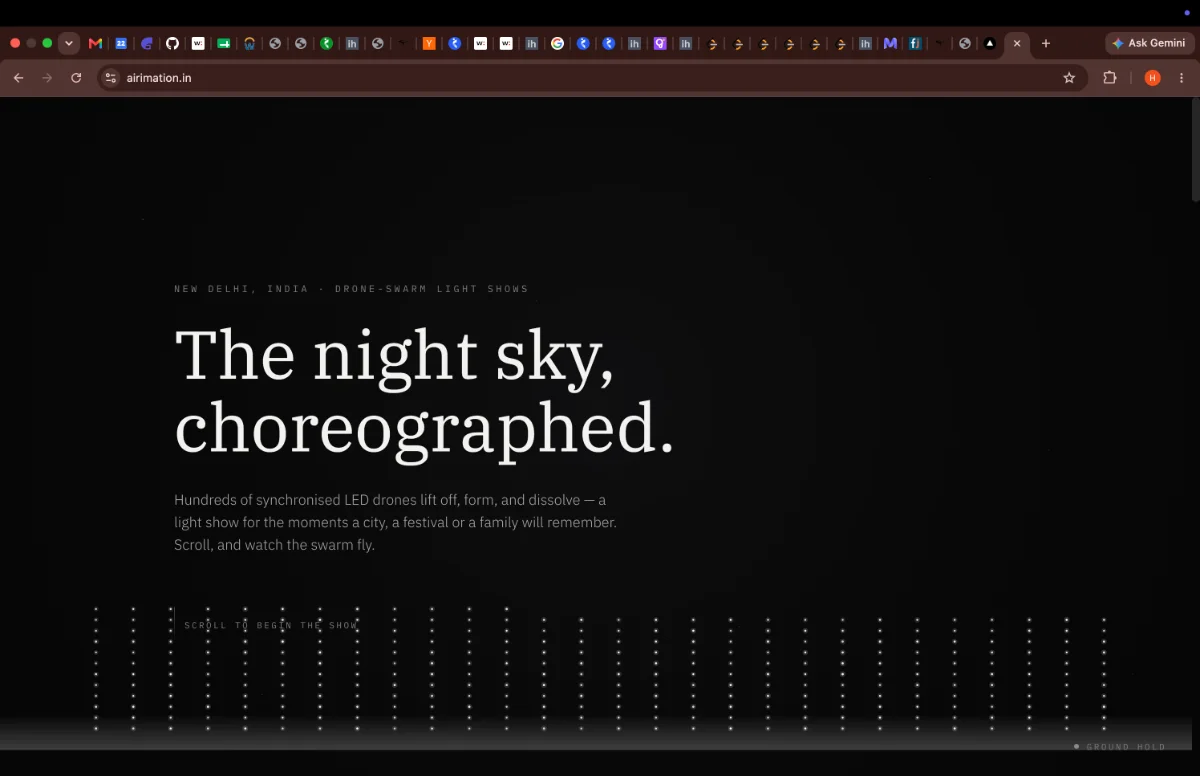Image resolution: width=1200 pixels, height=776 pixels.
Task: Go back to the previous page
Action: pyautogui.click(x=18, y=78)
